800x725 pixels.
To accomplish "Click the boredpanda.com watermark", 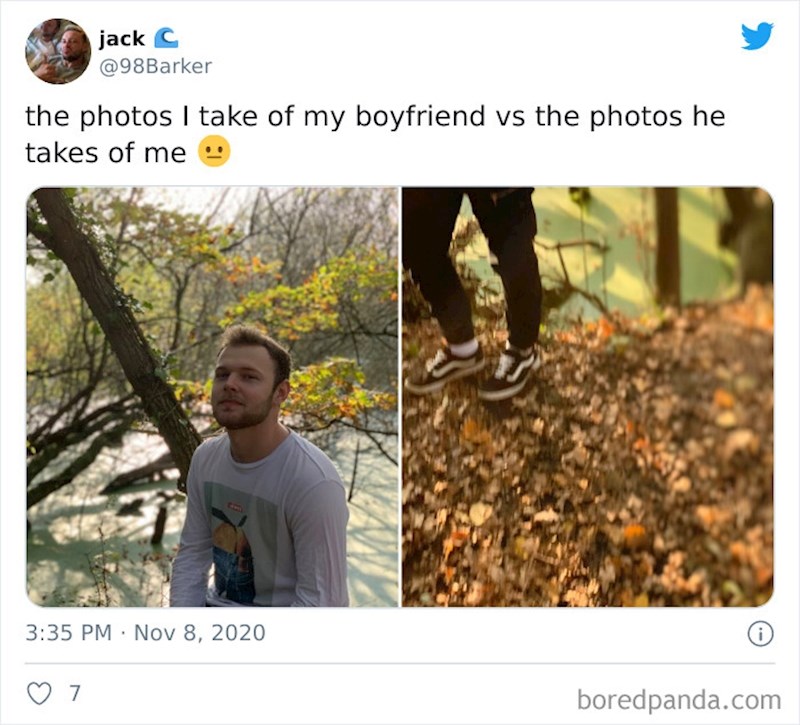I will [678, 698].
